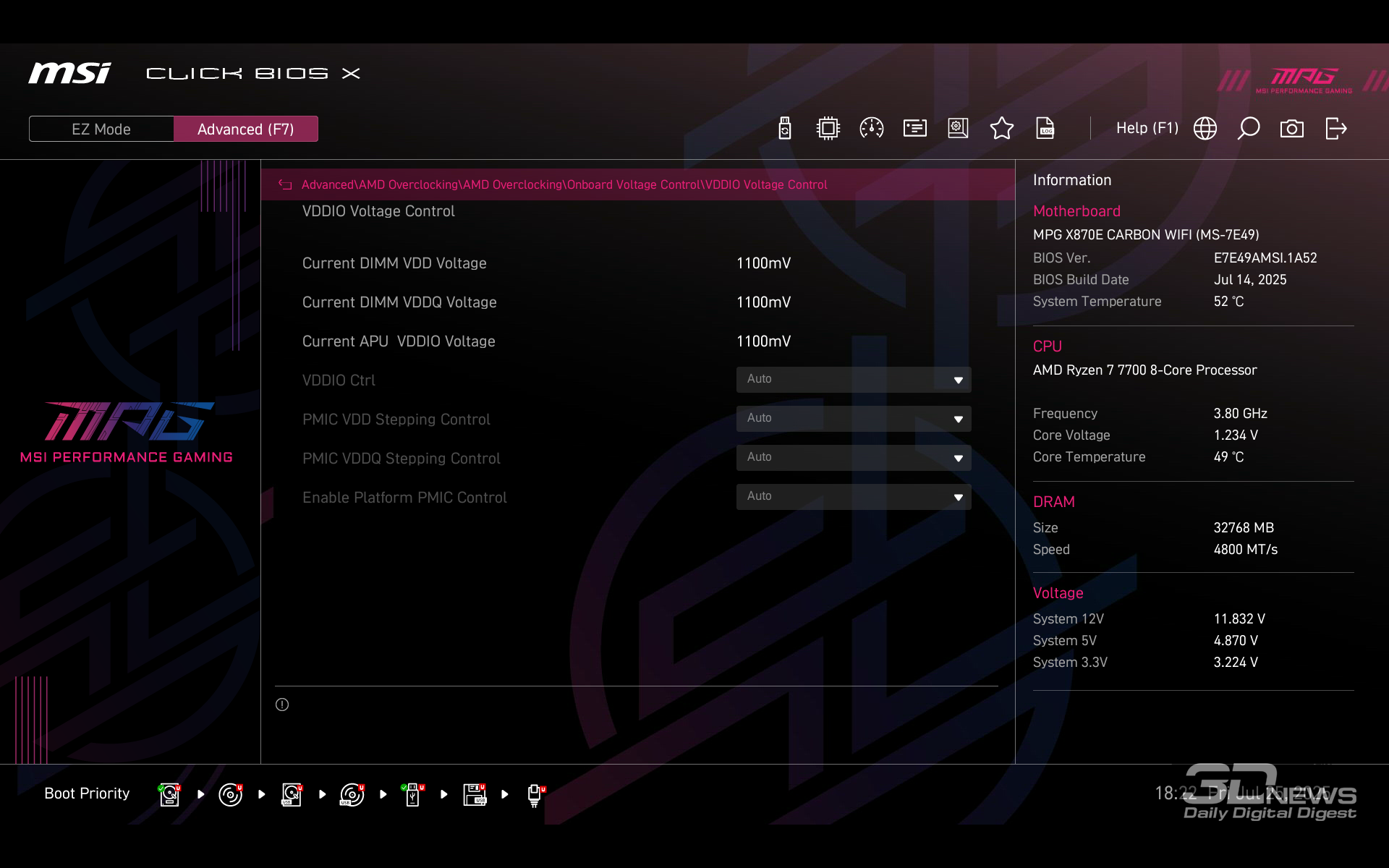The height and width of the screenshot is (868, 1389).
Task: Click the 1100mV value for DIMM VDD
Action: click(x=764, y=263)
